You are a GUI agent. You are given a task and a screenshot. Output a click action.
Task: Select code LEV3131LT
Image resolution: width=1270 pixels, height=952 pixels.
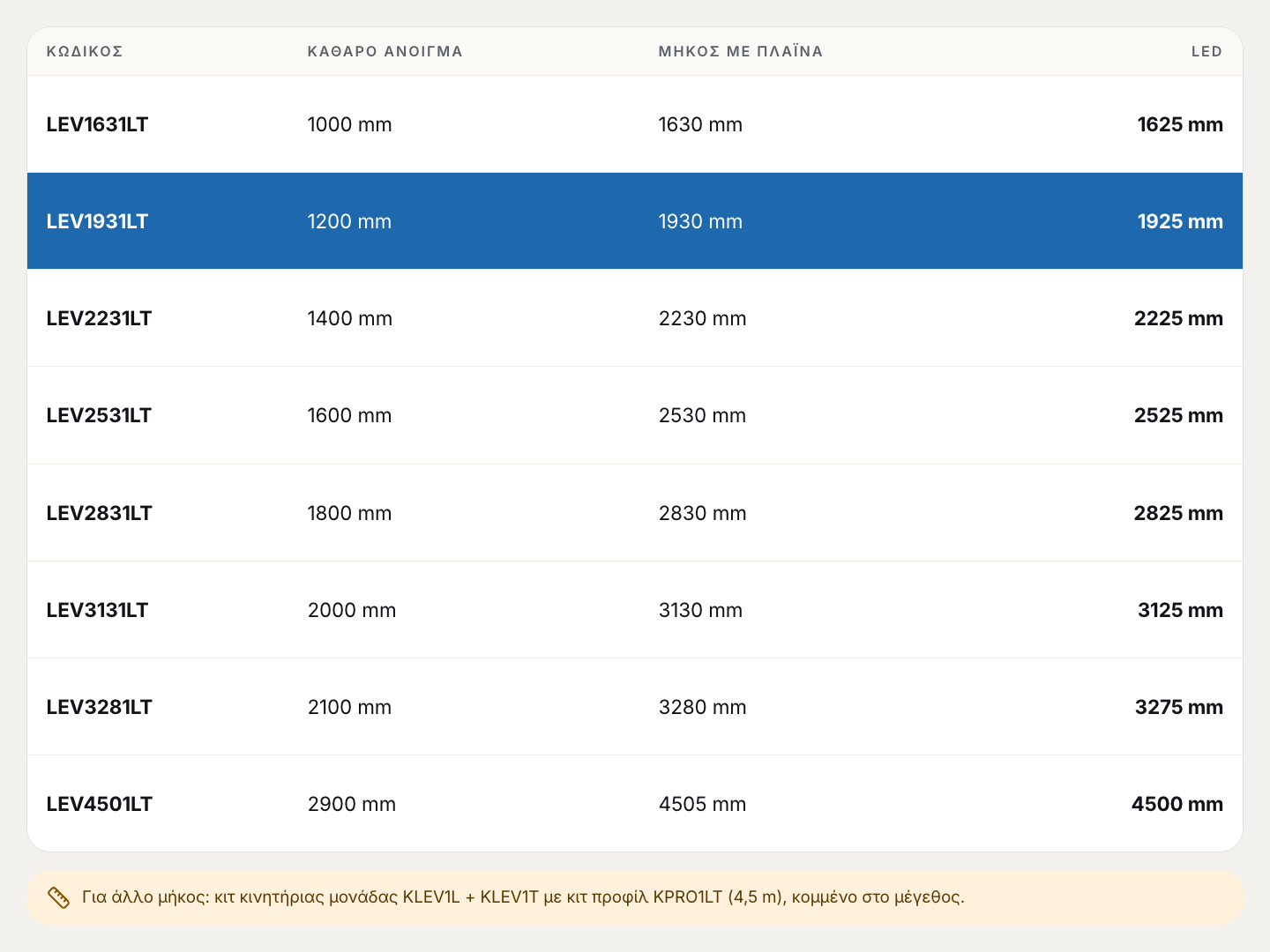tap(97, 610)
